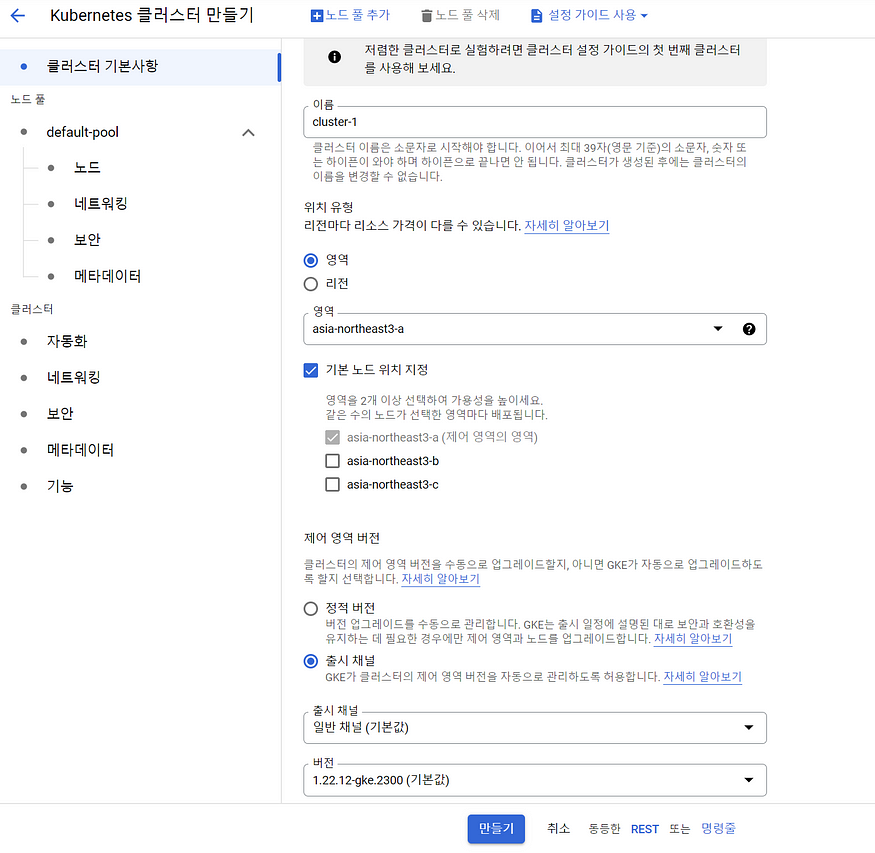Select the 출시 채널 radio button

(x=311, y=661)
